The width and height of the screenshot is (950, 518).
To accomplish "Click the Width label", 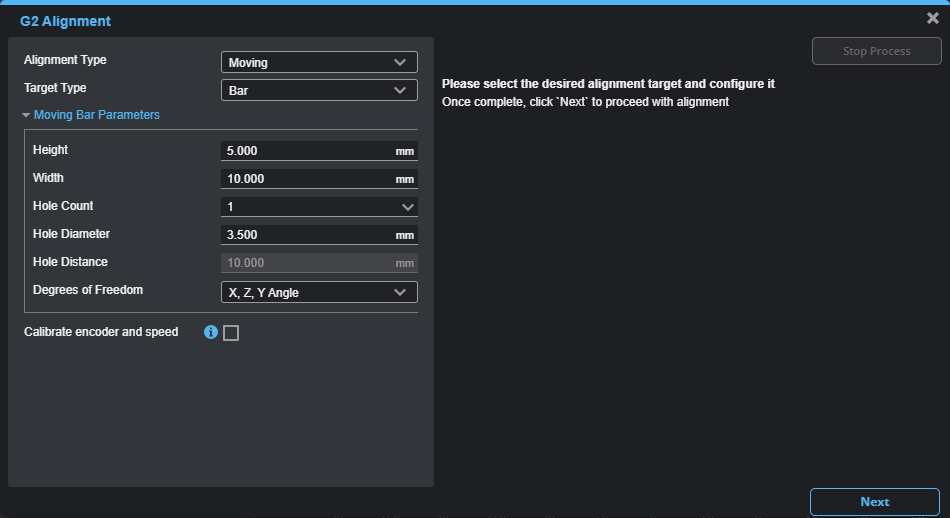I will [48, 178].
